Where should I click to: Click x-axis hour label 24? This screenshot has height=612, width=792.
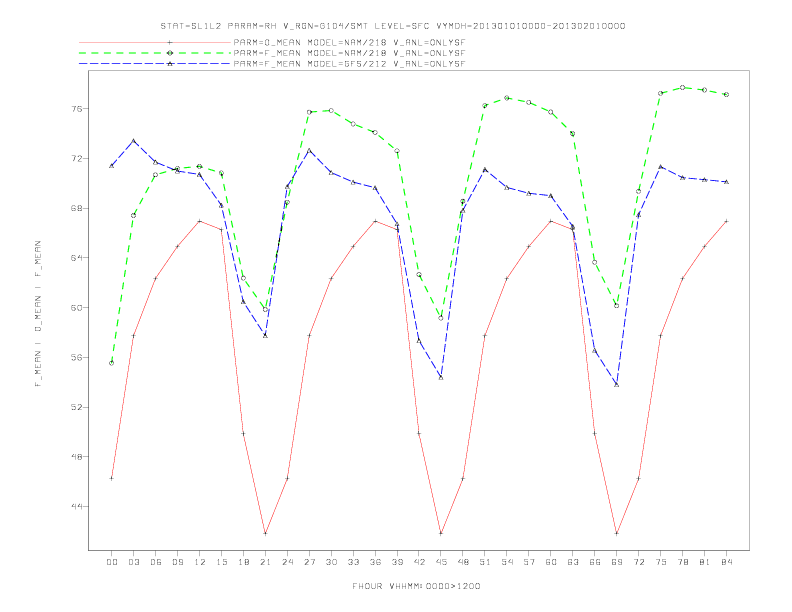pos(287,562)
